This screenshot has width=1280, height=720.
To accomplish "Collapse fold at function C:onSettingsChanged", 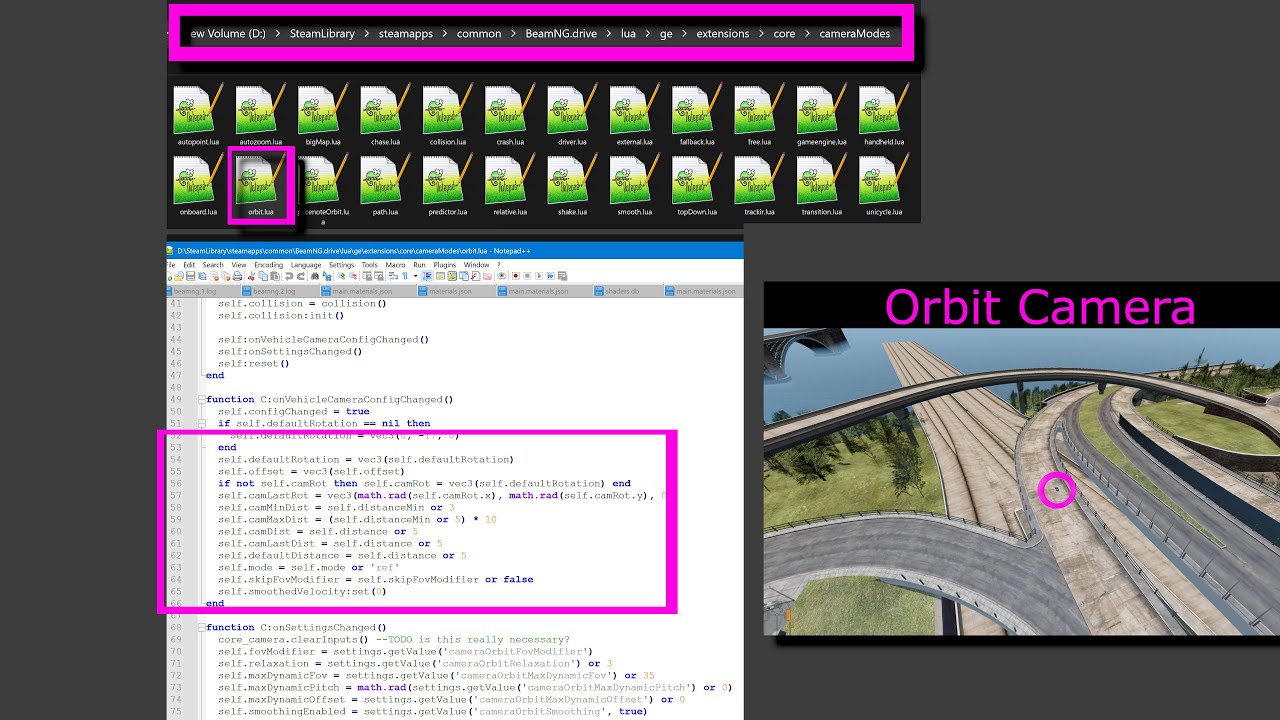I will pos(201,627).
